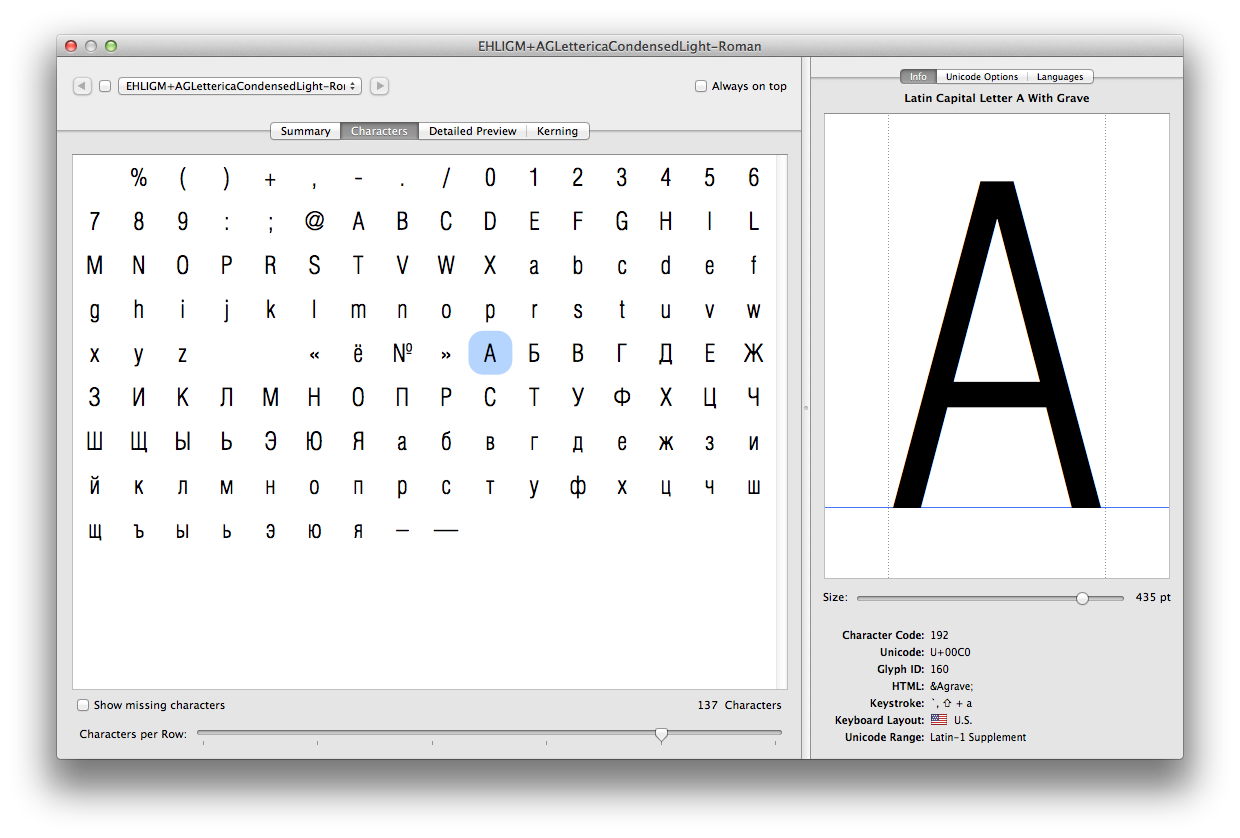
Task: Switch to the Characters tab
Action: tap(379, 131)
